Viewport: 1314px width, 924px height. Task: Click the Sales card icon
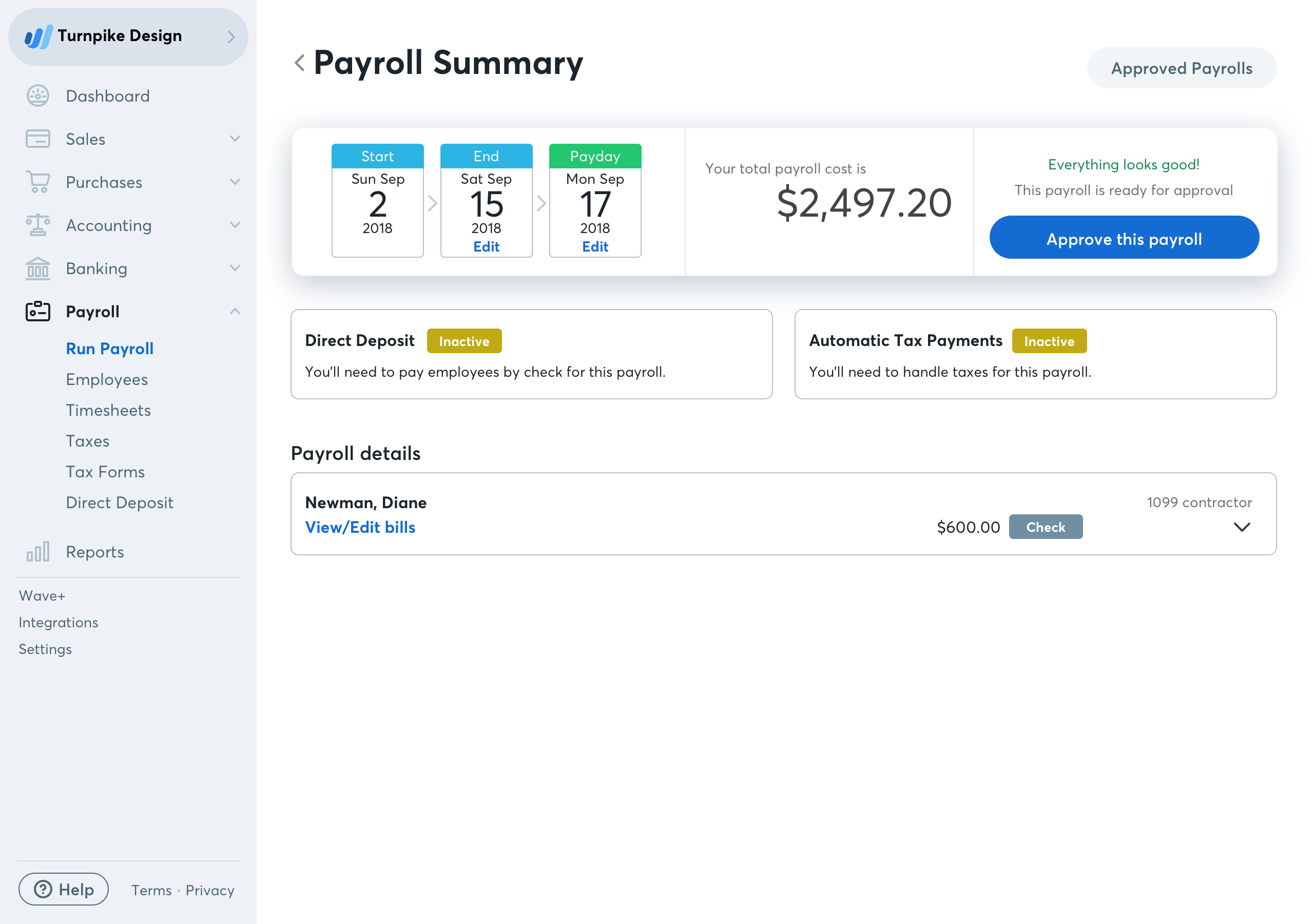pos(38,139)
